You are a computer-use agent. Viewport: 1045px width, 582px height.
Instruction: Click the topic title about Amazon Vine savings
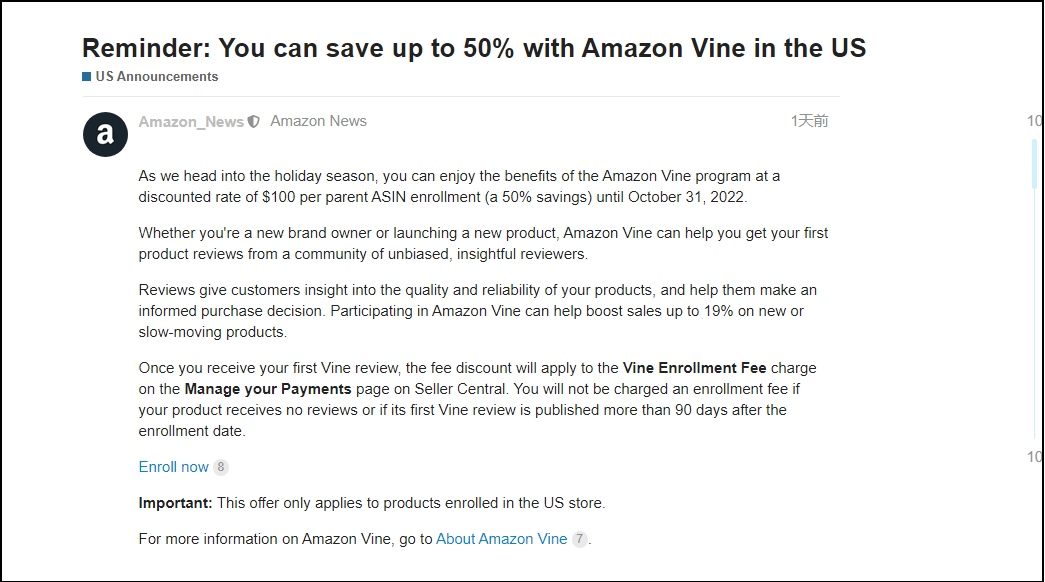[473, 48]
